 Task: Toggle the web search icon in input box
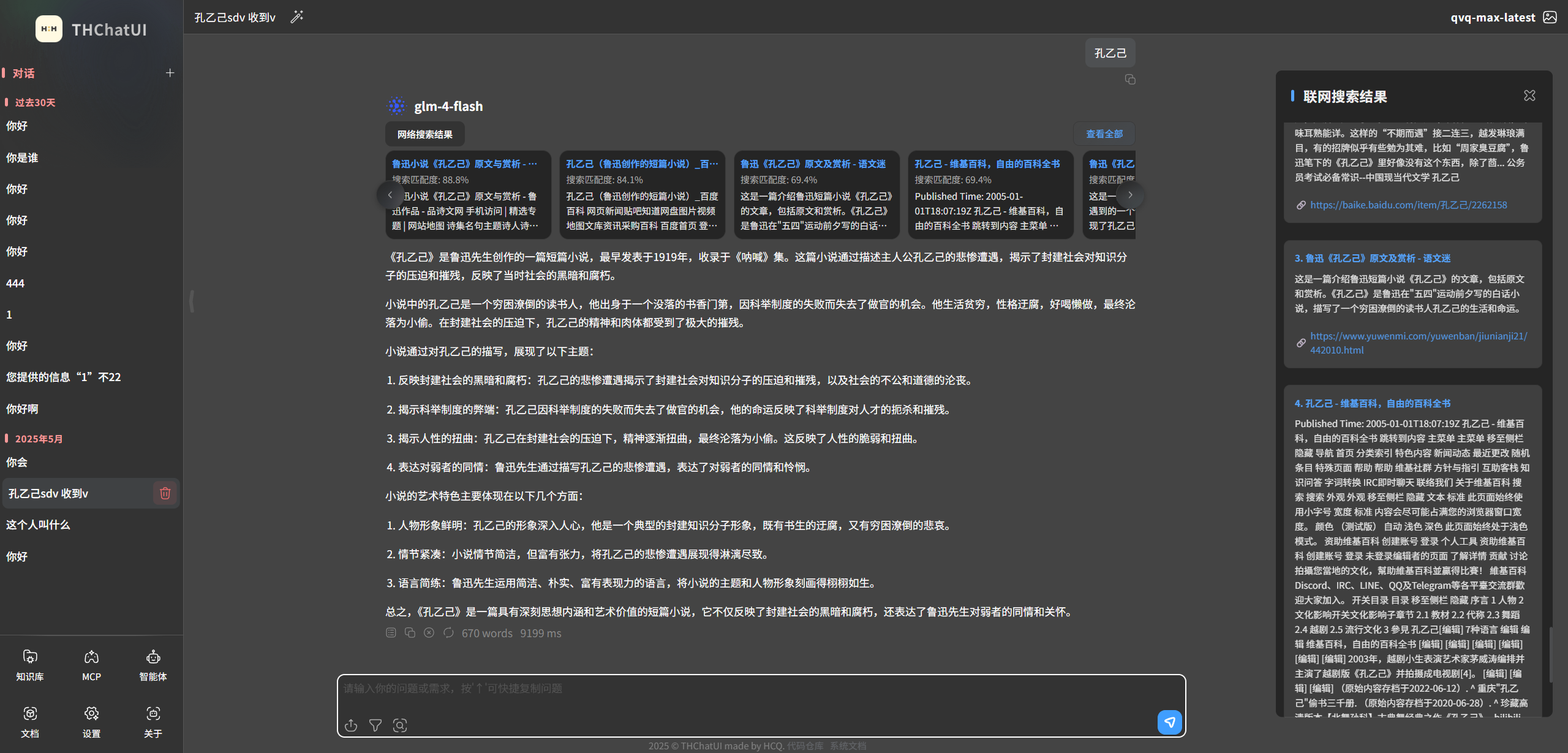400,725
